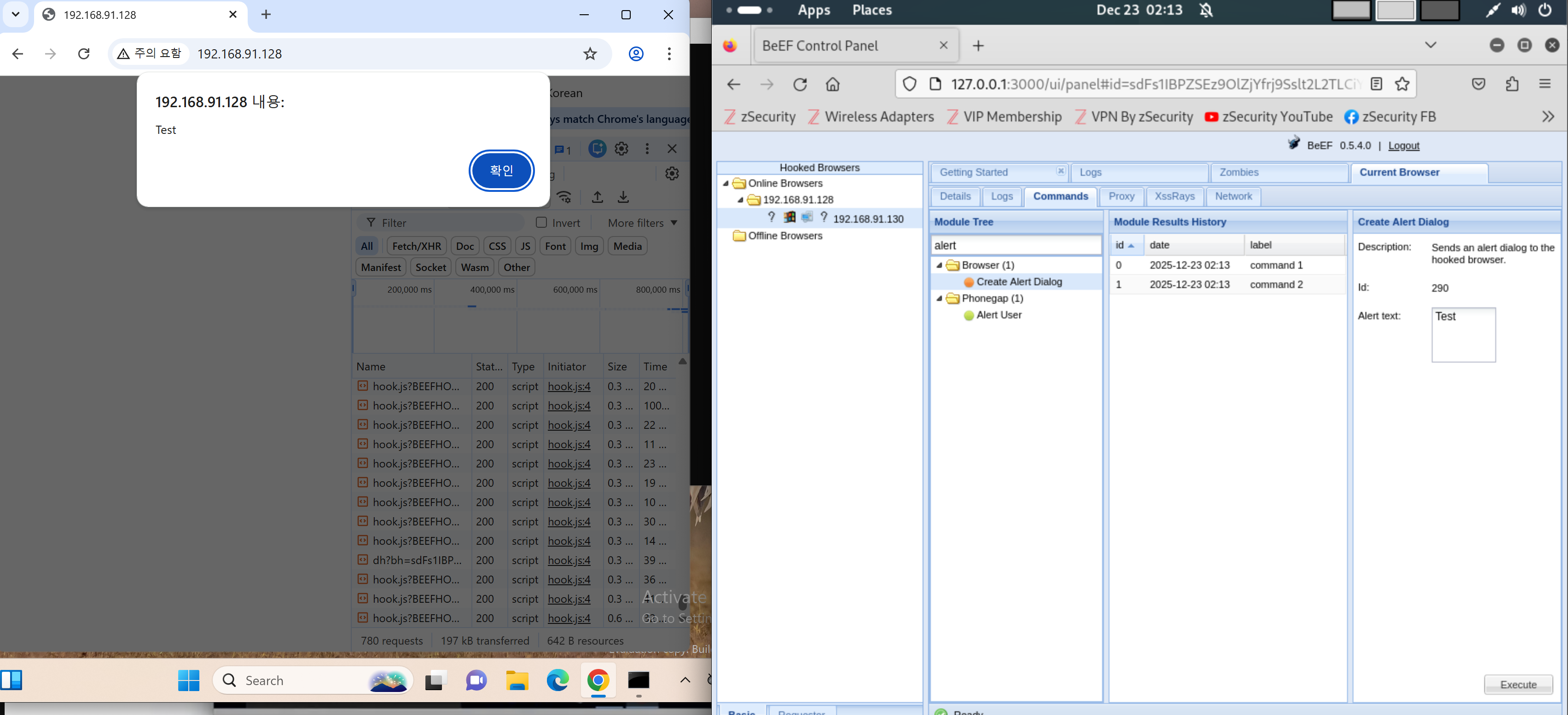Viewport: 1568px width, 715px height.
Task: Open Microsoft Edge from taskbar
Action: coord(557,680)
